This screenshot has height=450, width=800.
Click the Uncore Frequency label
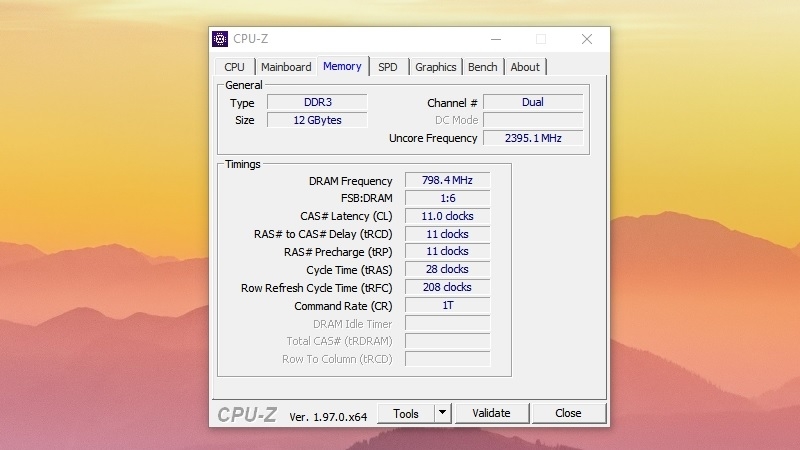point(433,138)
